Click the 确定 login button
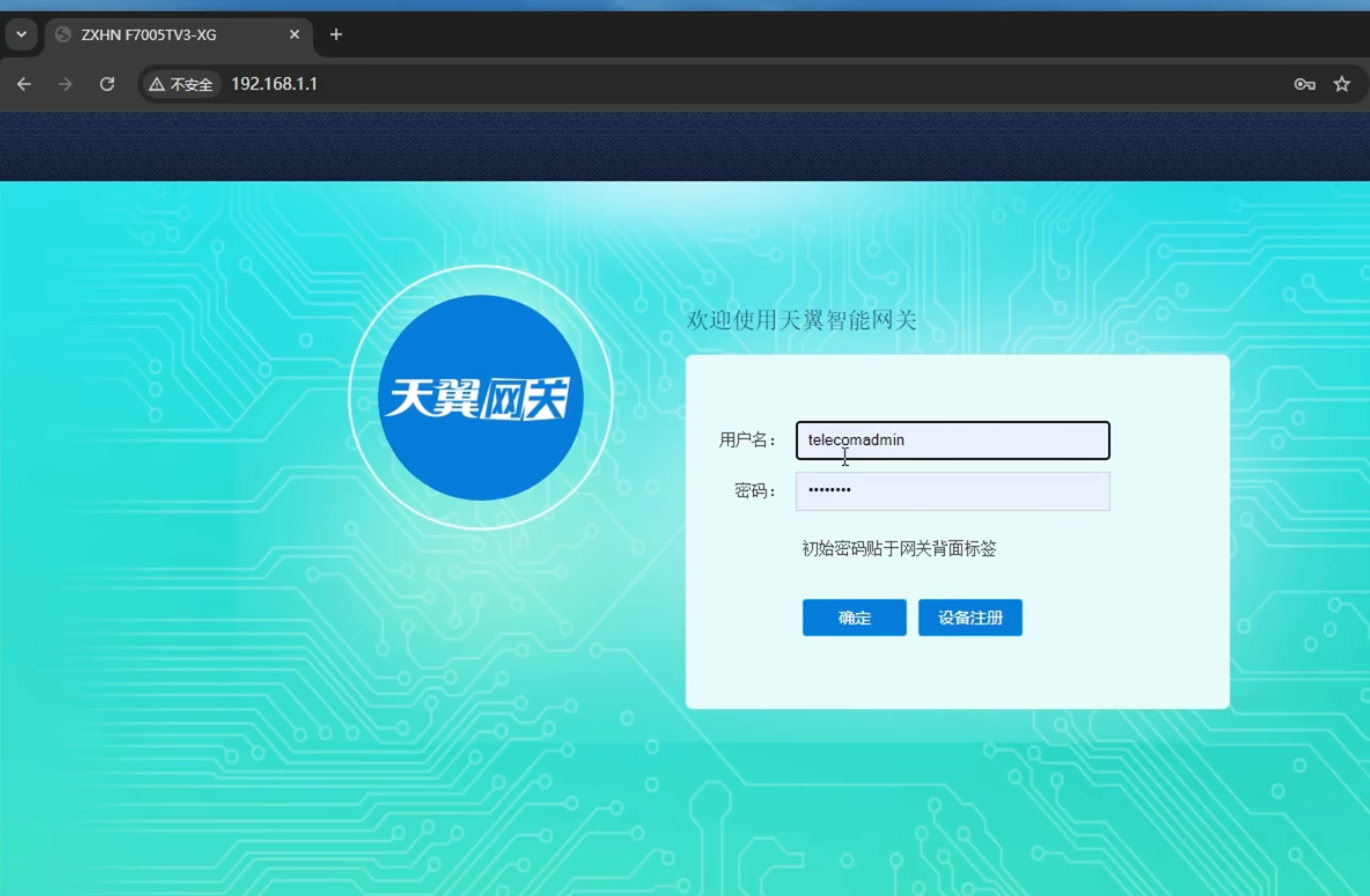Screen dimensions: 1370x896 [854, 618]
